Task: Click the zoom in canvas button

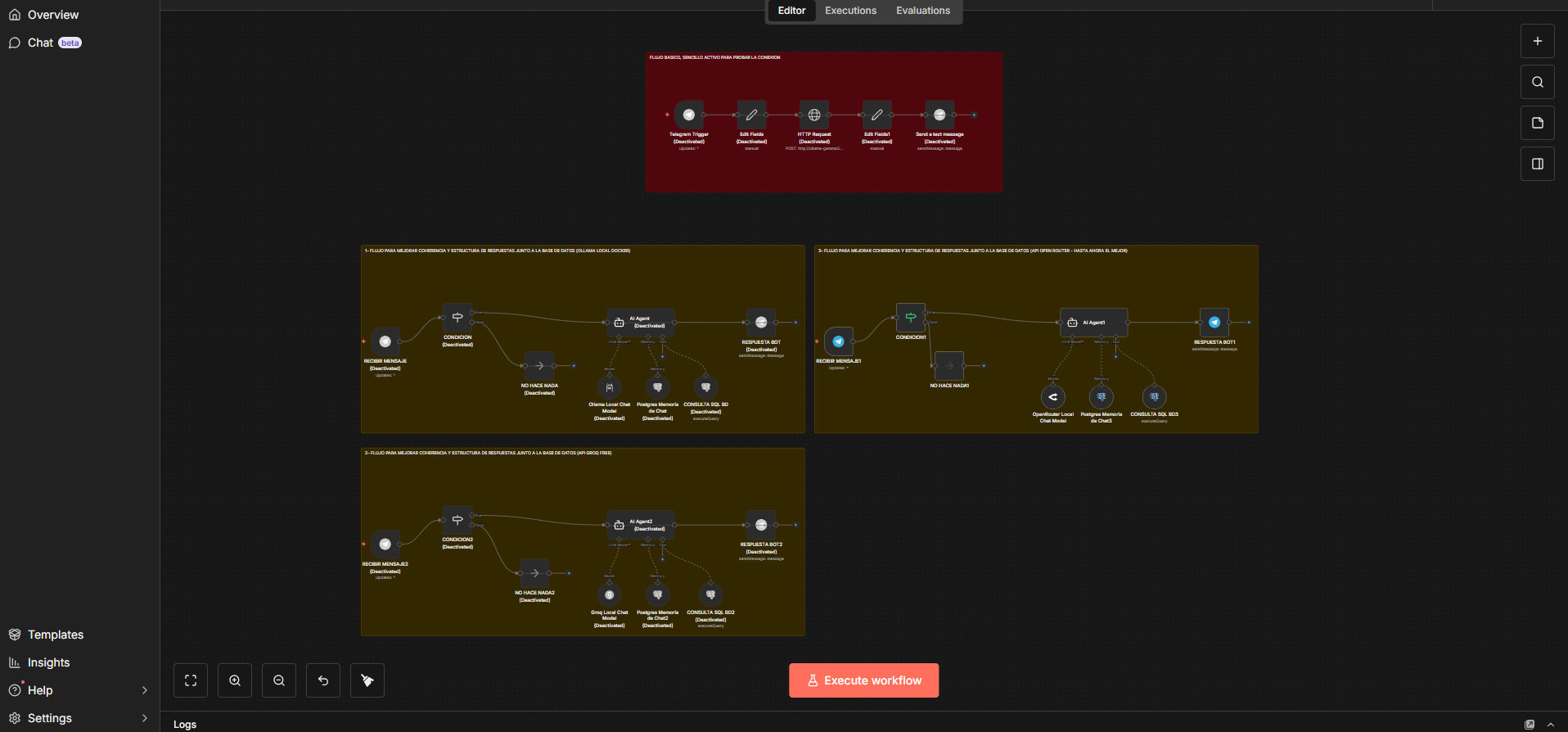Action: click(235, 680)
